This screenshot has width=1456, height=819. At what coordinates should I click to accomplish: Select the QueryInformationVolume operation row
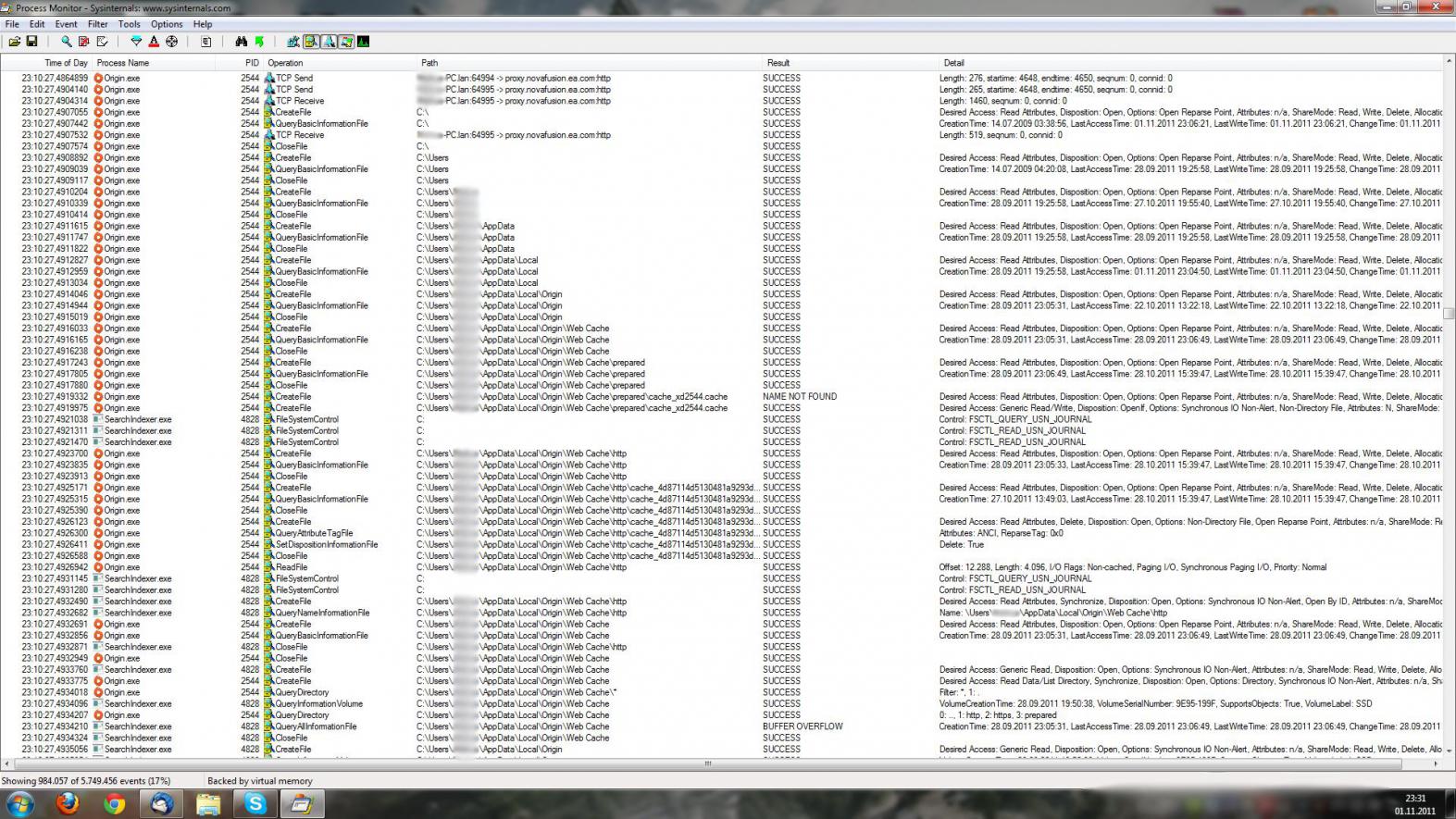[x=722, y=703]
